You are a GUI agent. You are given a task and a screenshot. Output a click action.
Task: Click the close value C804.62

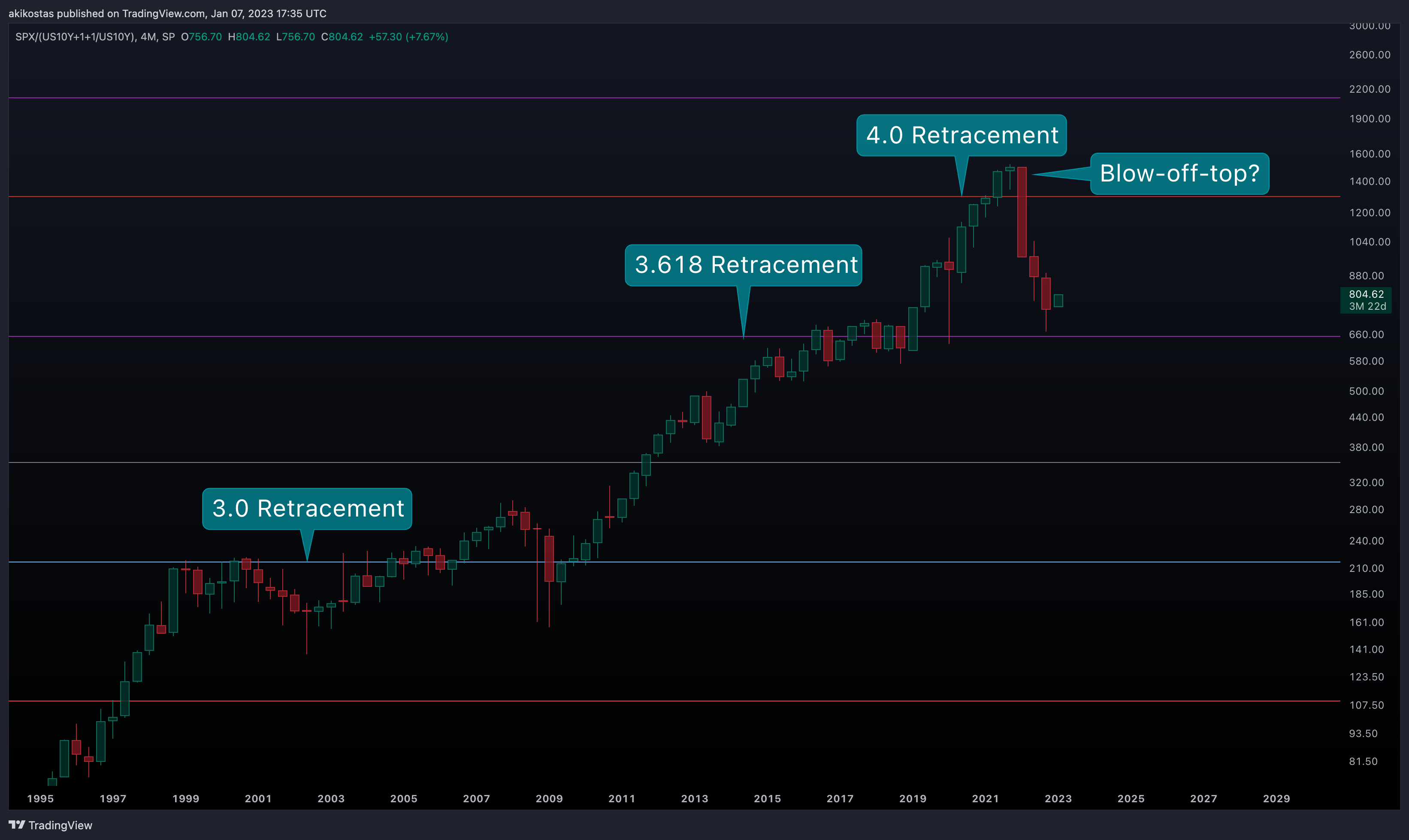pos(342,37)
